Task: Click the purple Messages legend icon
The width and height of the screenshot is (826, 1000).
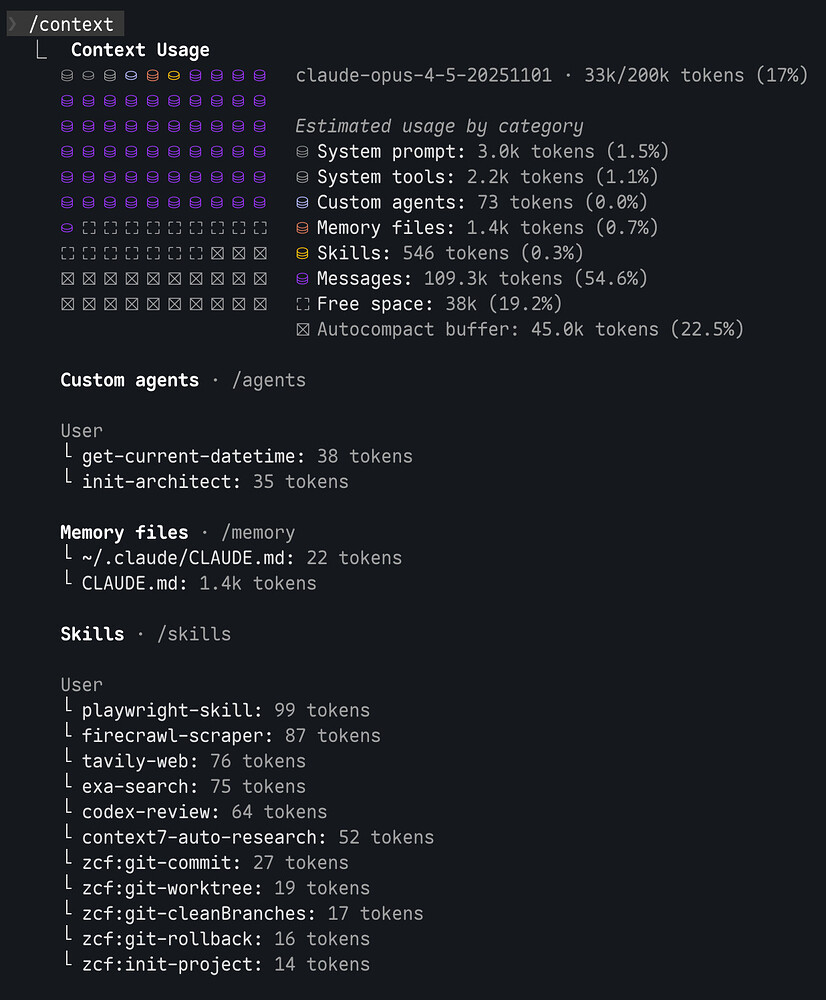Action: tap(302, 279)
